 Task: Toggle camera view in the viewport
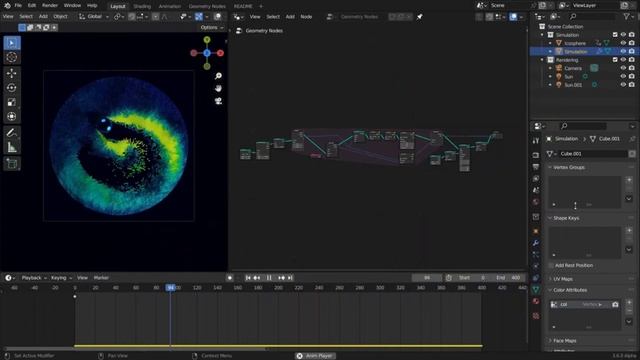[218, 101]
